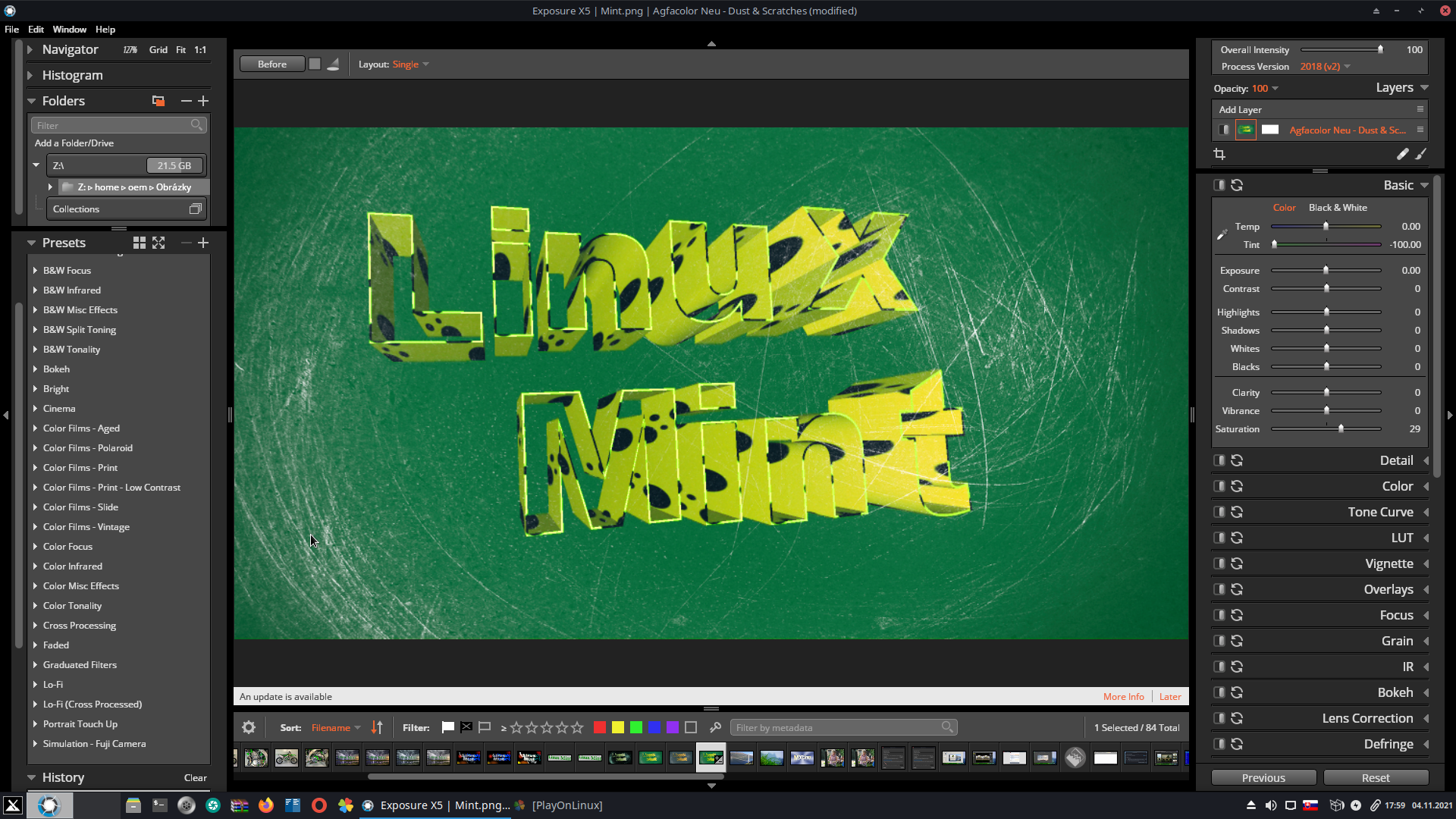Click the white balance eyedropper next to Temp
The height and width of the screenshot is (819, 1456).
(x=1222, y=234)
